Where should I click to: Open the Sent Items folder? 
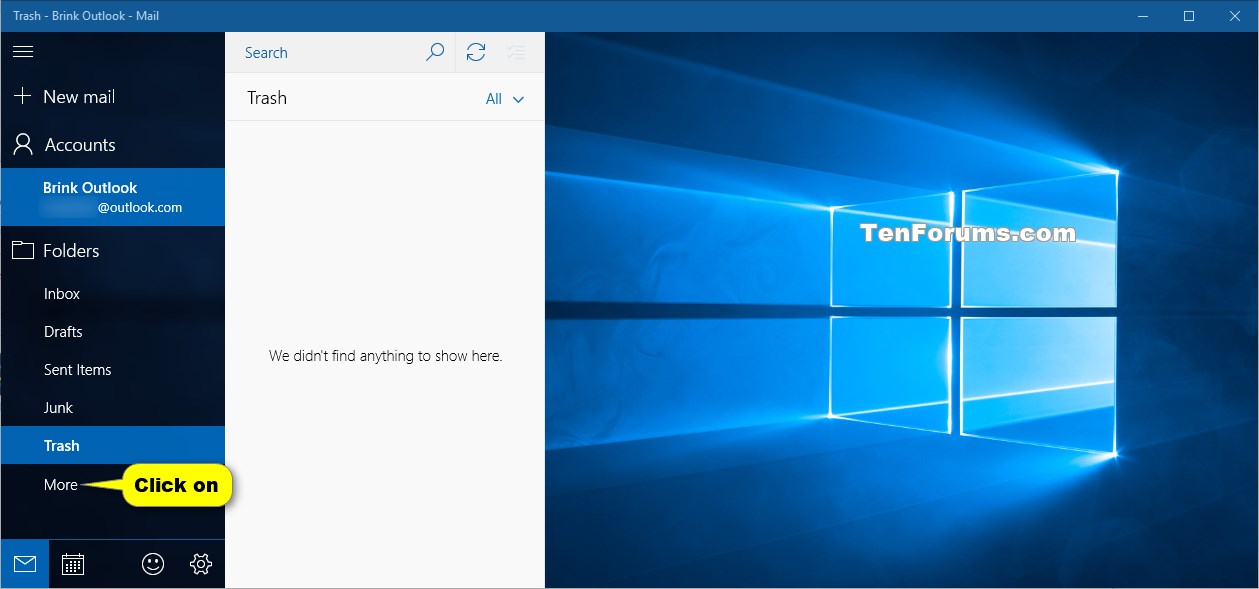pyautogui.click(x=113, y=370)
